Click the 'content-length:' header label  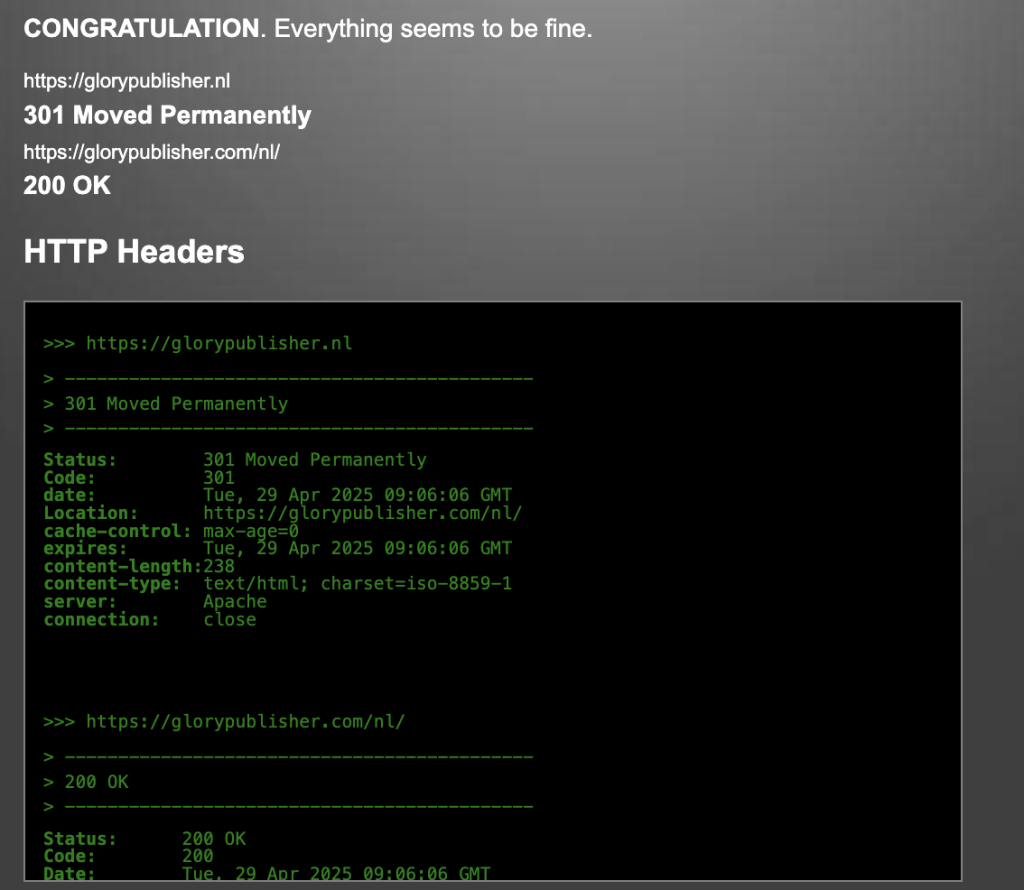(123, 566)
